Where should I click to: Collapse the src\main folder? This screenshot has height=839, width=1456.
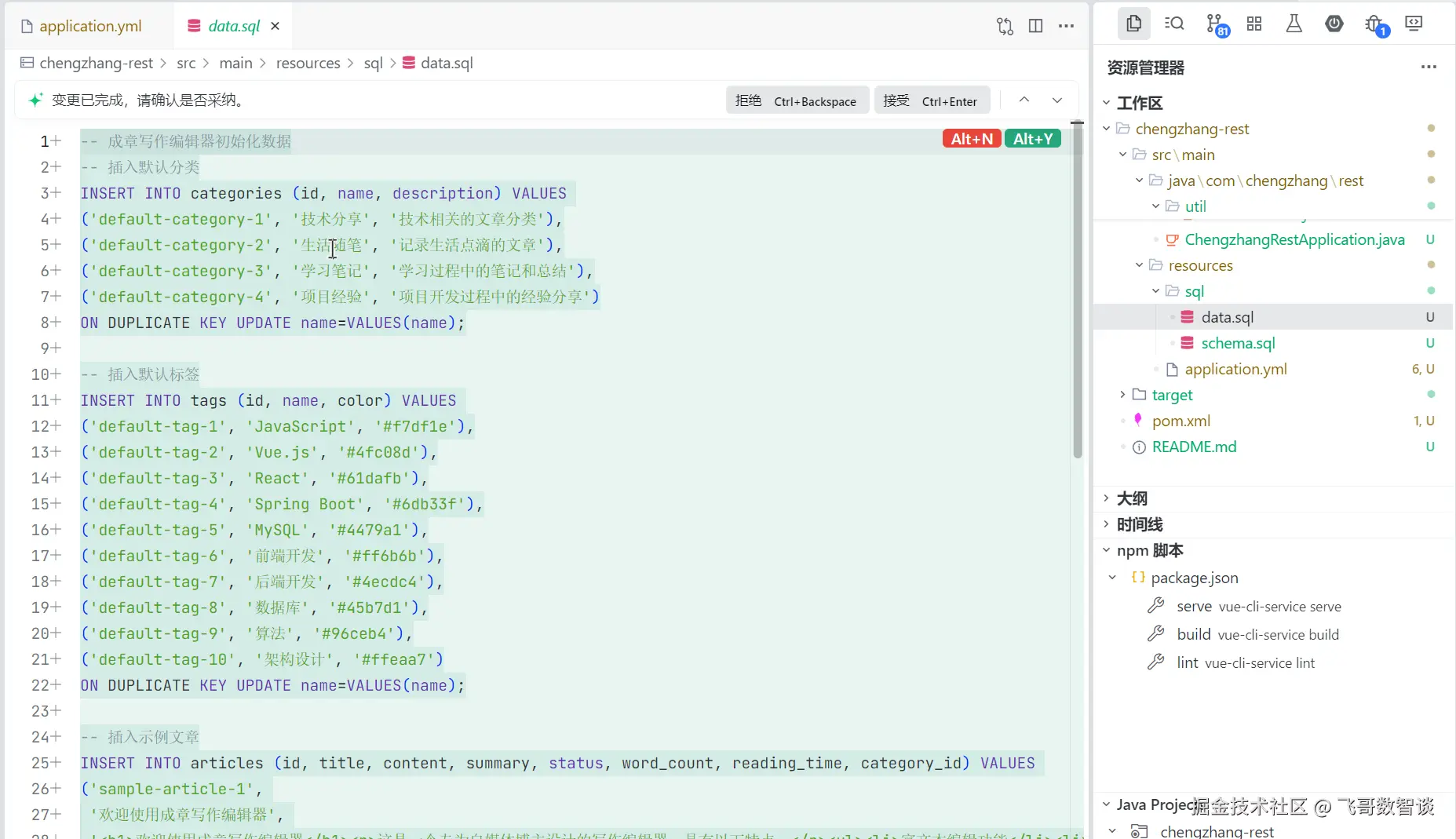[x=1123, y=155]
